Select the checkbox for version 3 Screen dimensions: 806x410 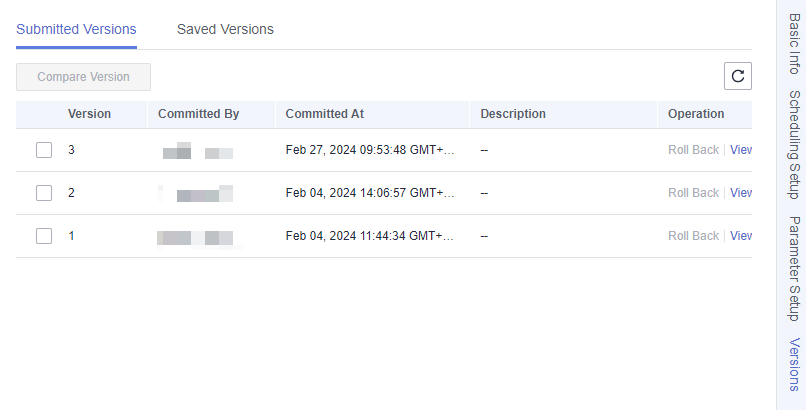point(44,150)
